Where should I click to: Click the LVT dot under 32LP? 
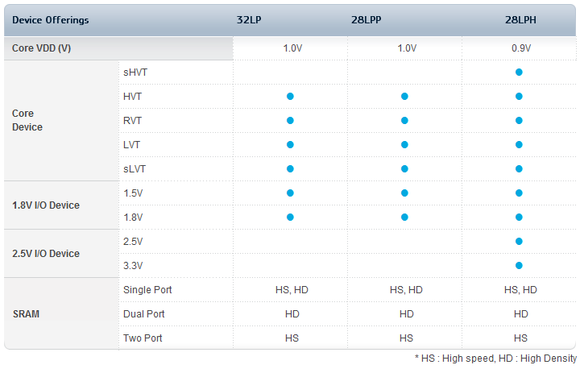[x=290, y=145]
